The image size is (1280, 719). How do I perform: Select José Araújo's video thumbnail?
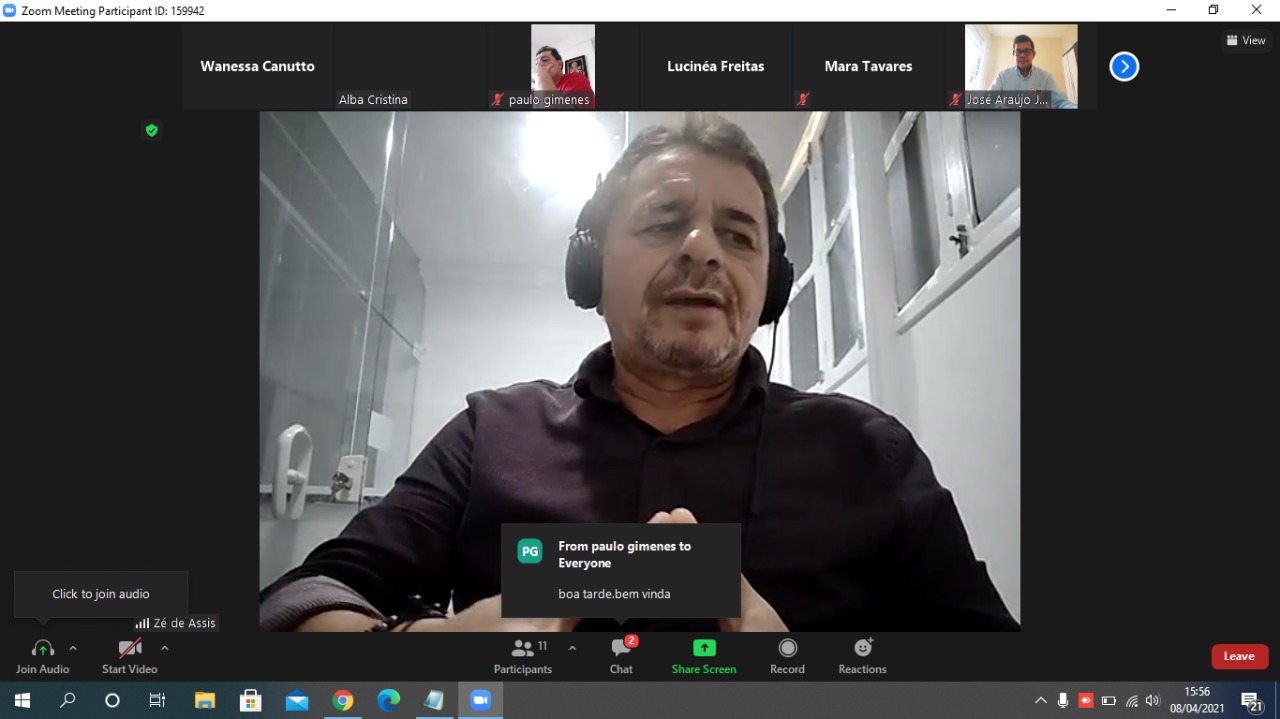point(1020,66)
